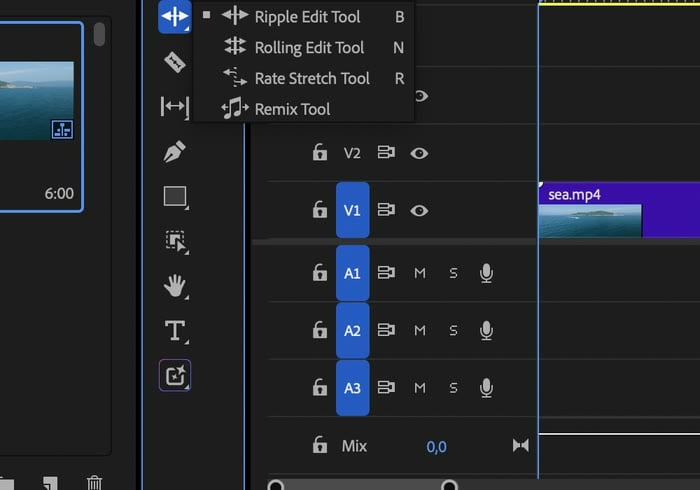The image size is (700, 490).
Task: Enable voice-over record on A3
Action: (486, 388)
